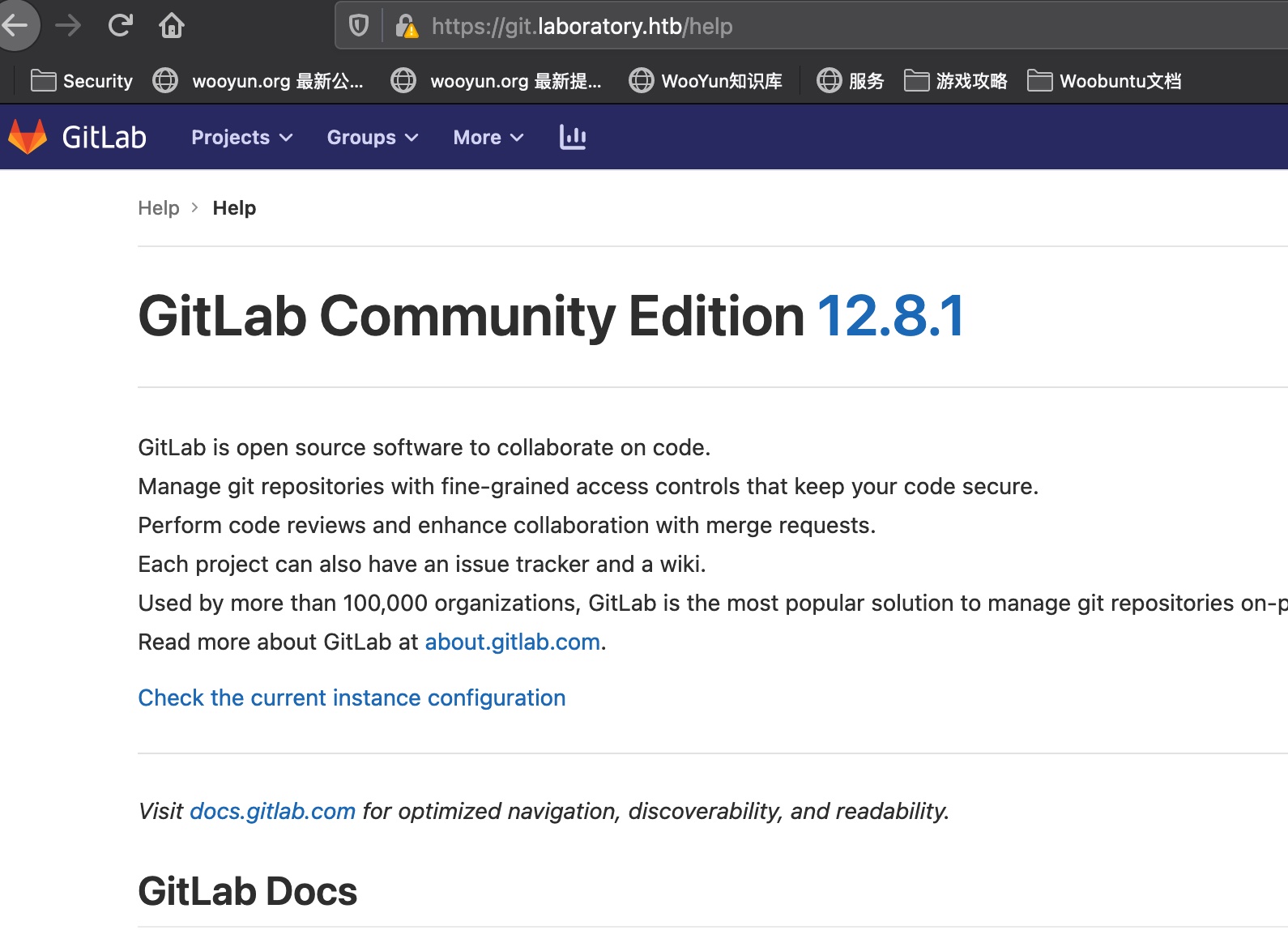Open wooyun.org 最新提 bookmark
Screen dimensions: 1288x930
click(497, 81)
